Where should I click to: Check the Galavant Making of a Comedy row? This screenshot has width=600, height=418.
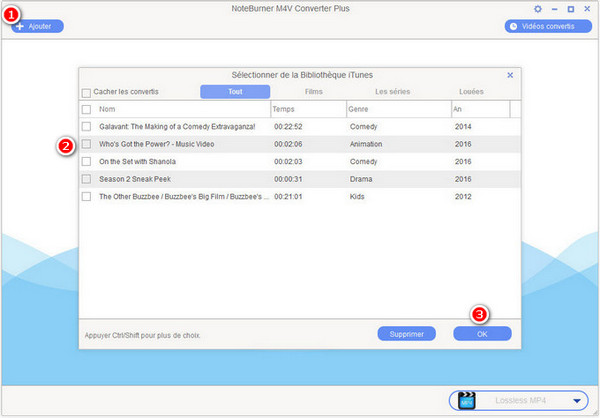[x=86, y=126]
